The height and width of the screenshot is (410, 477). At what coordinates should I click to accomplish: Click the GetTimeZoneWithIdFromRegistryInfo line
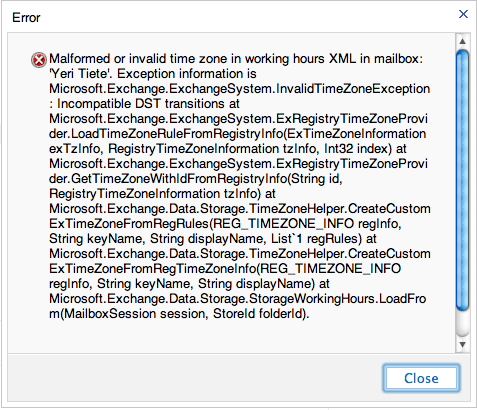[x=196, y=179]
